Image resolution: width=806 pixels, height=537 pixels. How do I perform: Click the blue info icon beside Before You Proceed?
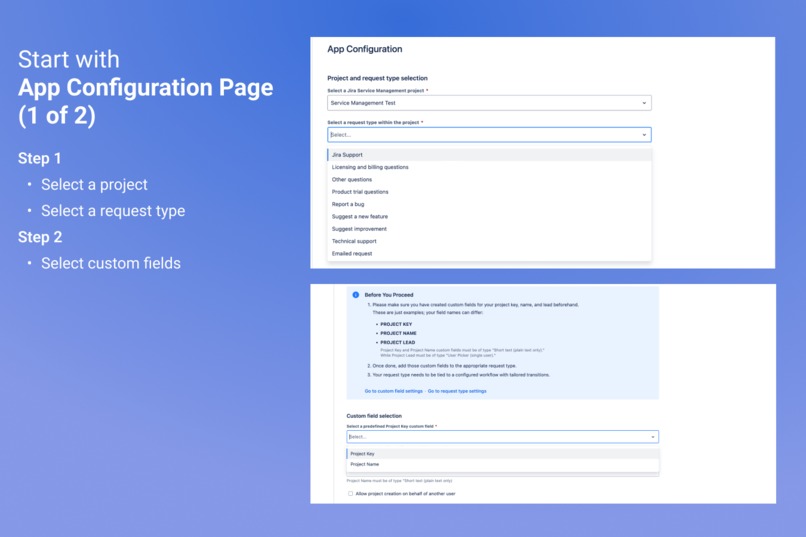coord(355,294)
